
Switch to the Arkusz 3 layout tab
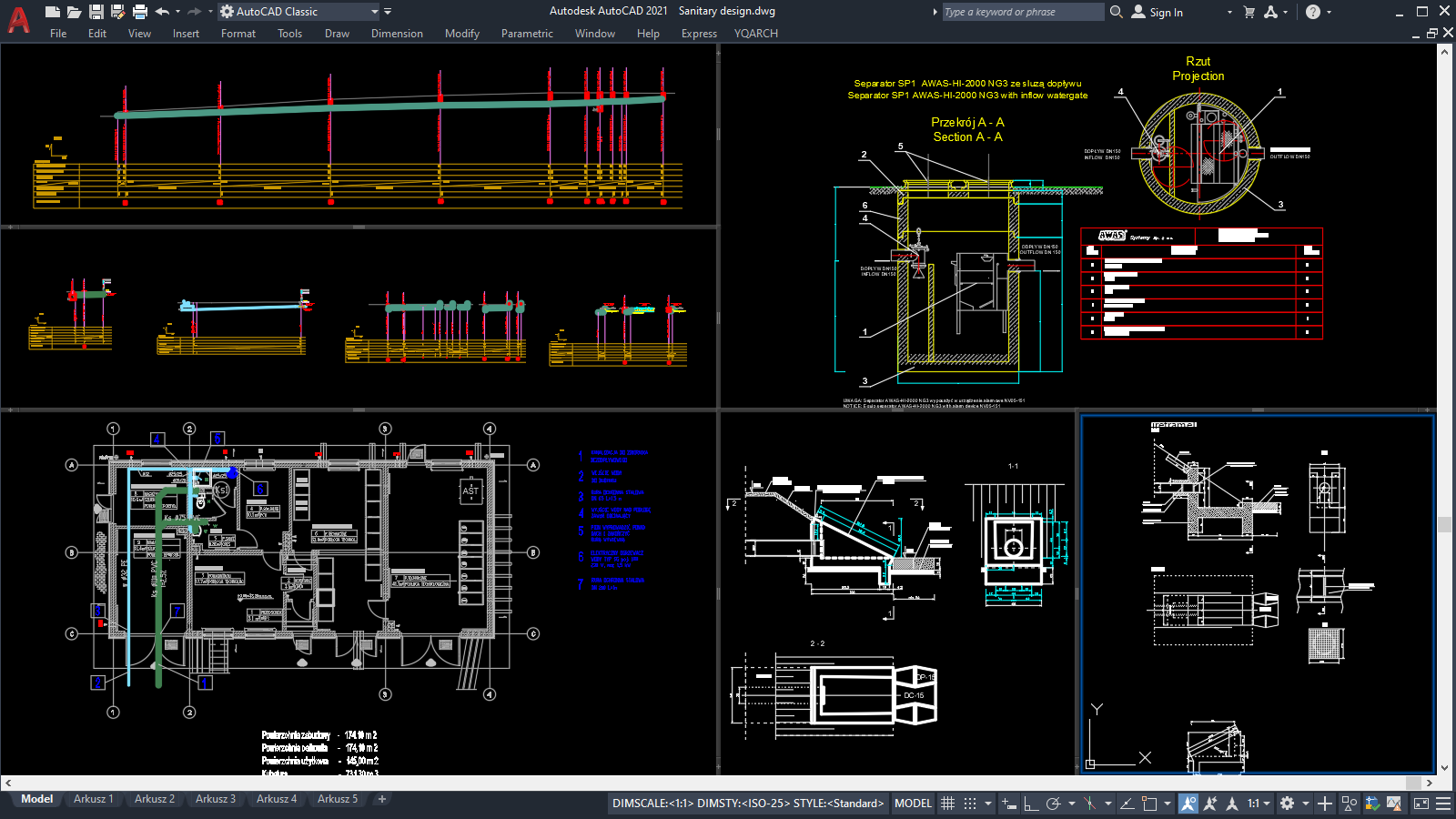(215, 799)
